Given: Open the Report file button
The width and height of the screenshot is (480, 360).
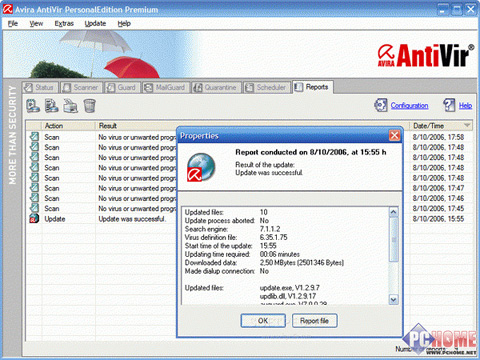Looking at the screenshot, I should (x=315, y=321).
